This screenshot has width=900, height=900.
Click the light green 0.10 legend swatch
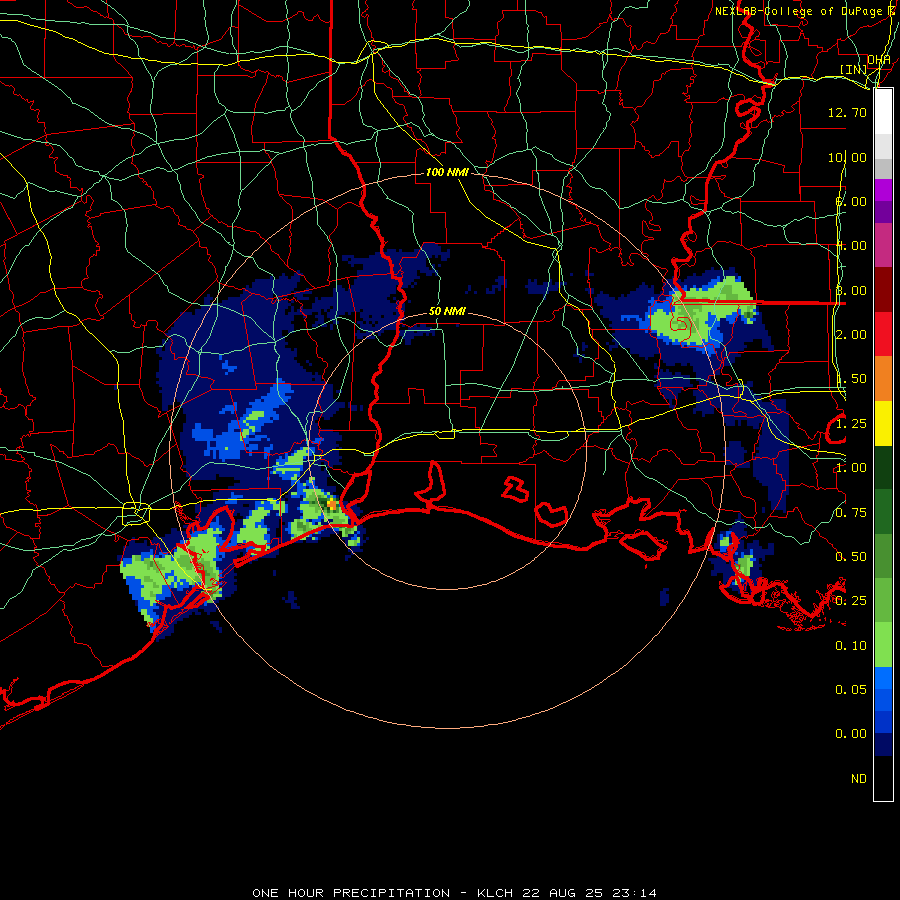[883, 645]
